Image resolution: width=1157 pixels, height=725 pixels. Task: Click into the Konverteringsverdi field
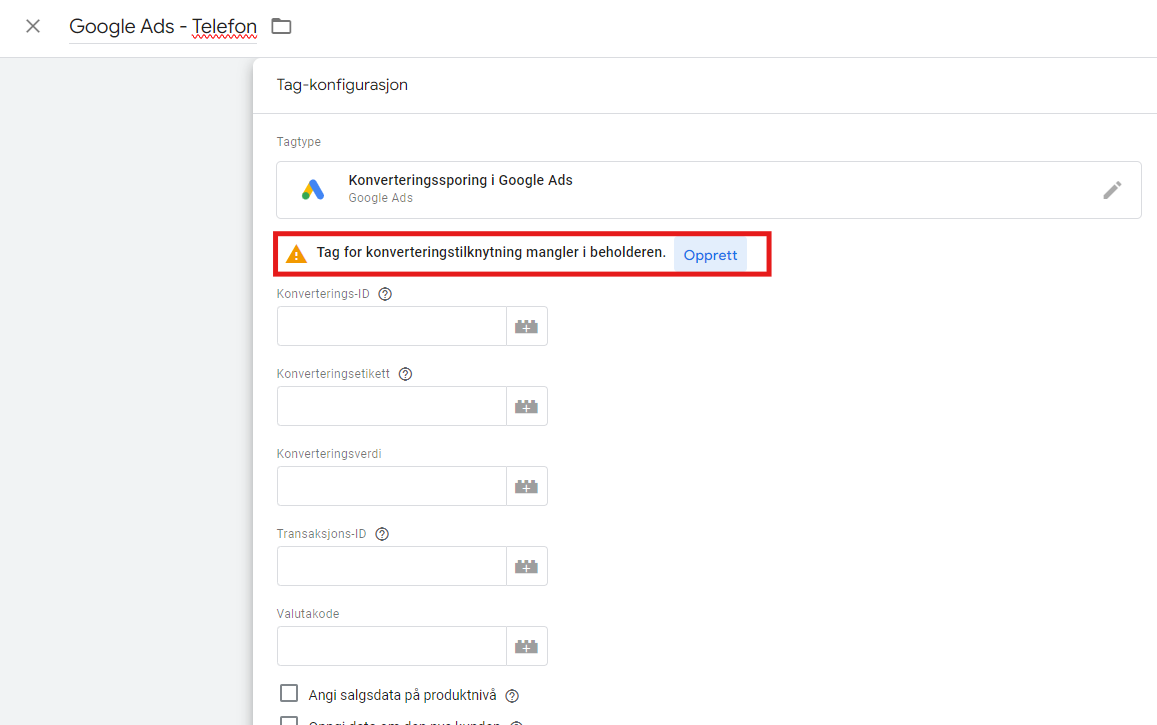[392, 486]
